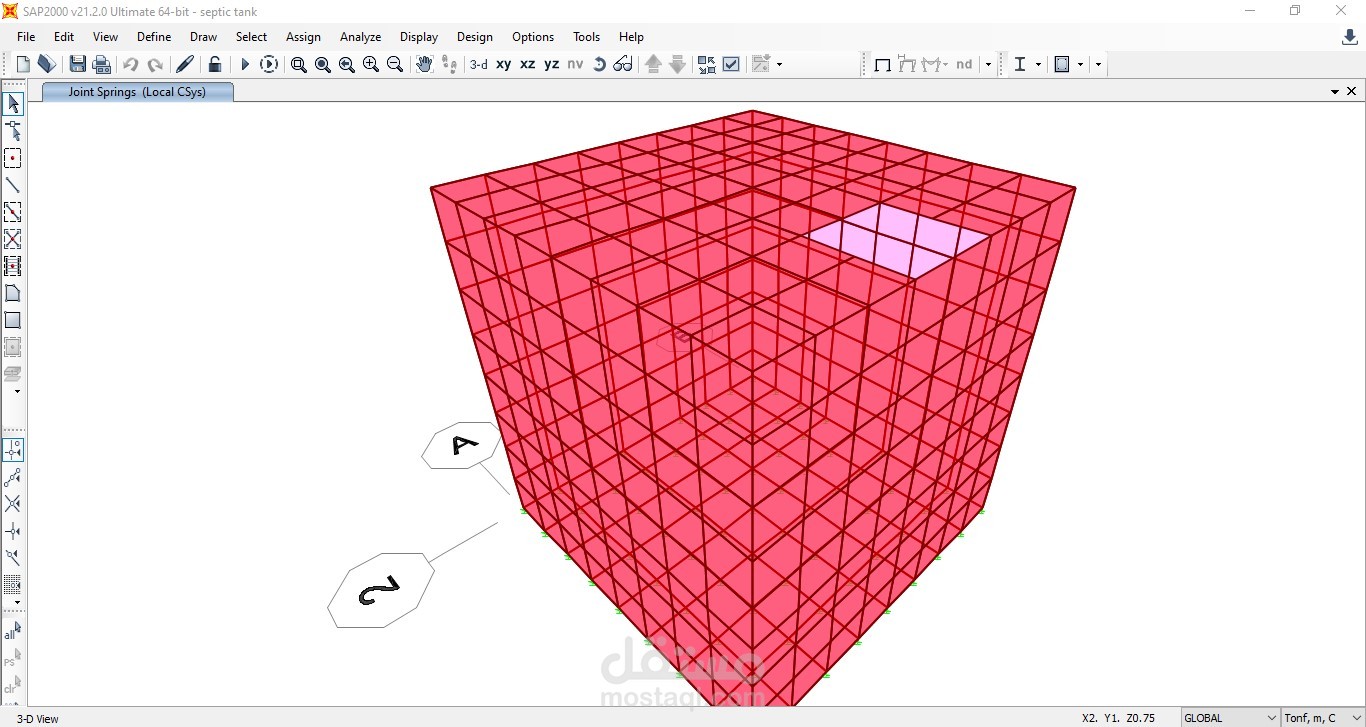Screen dimensions: 1366x727
Task: Open the dropdown arrow after the nd button
Action: [988, 64]
